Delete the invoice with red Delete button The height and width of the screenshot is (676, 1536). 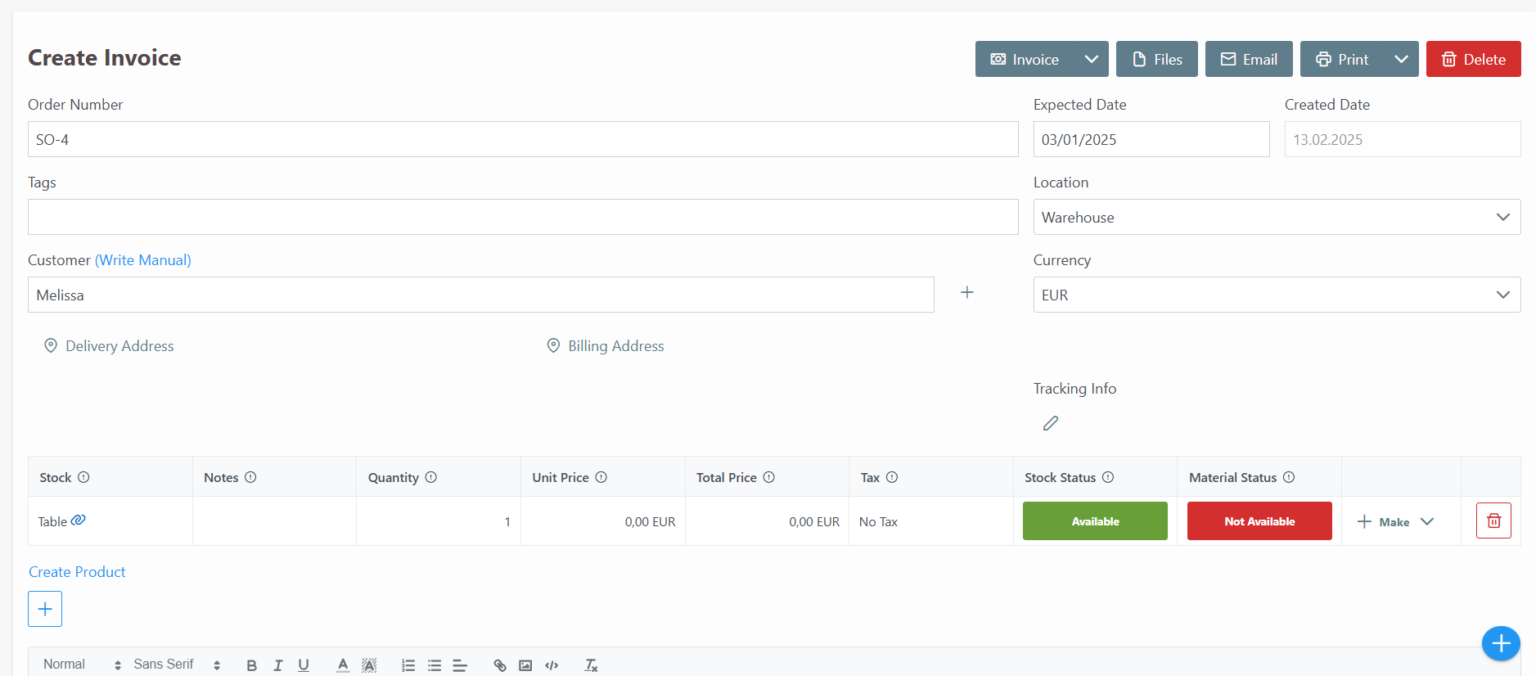[x=1473, y=58]
